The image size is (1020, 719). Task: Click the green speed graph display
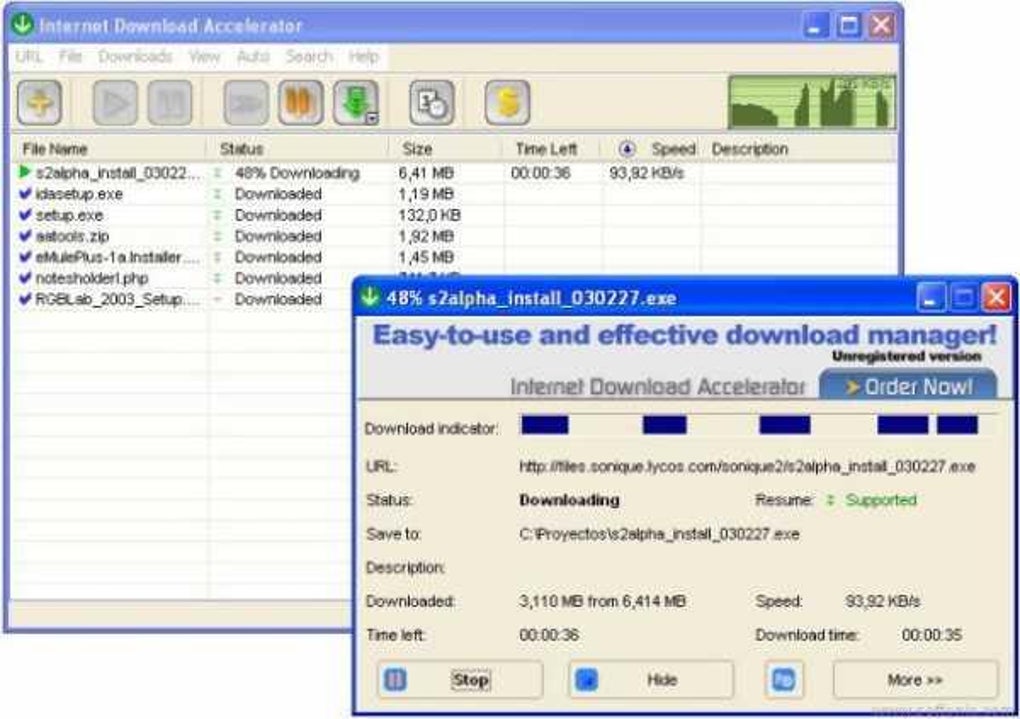[x=812, y=102]
